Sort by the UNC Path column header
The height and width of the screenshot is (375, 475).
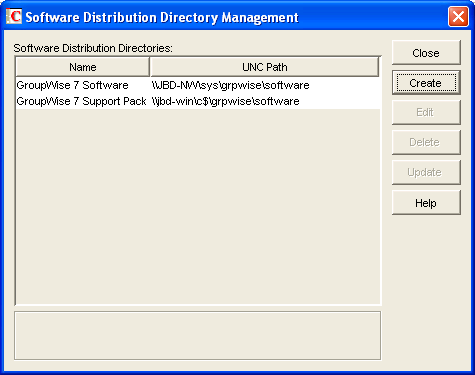click(x=265, y=67)
